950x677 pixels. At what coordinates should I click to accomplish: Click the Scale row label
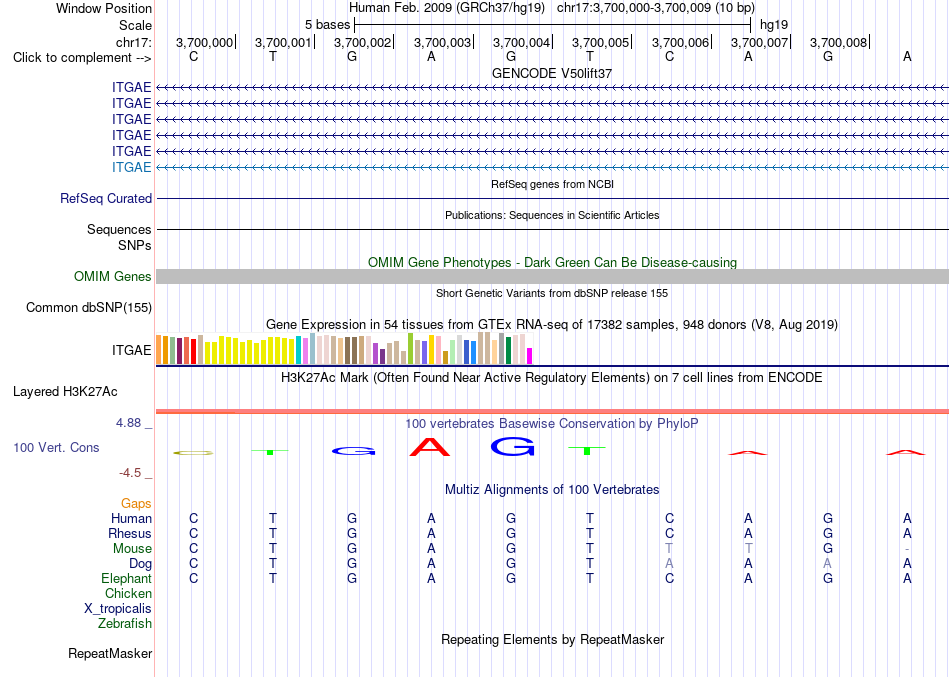[135, 25]
